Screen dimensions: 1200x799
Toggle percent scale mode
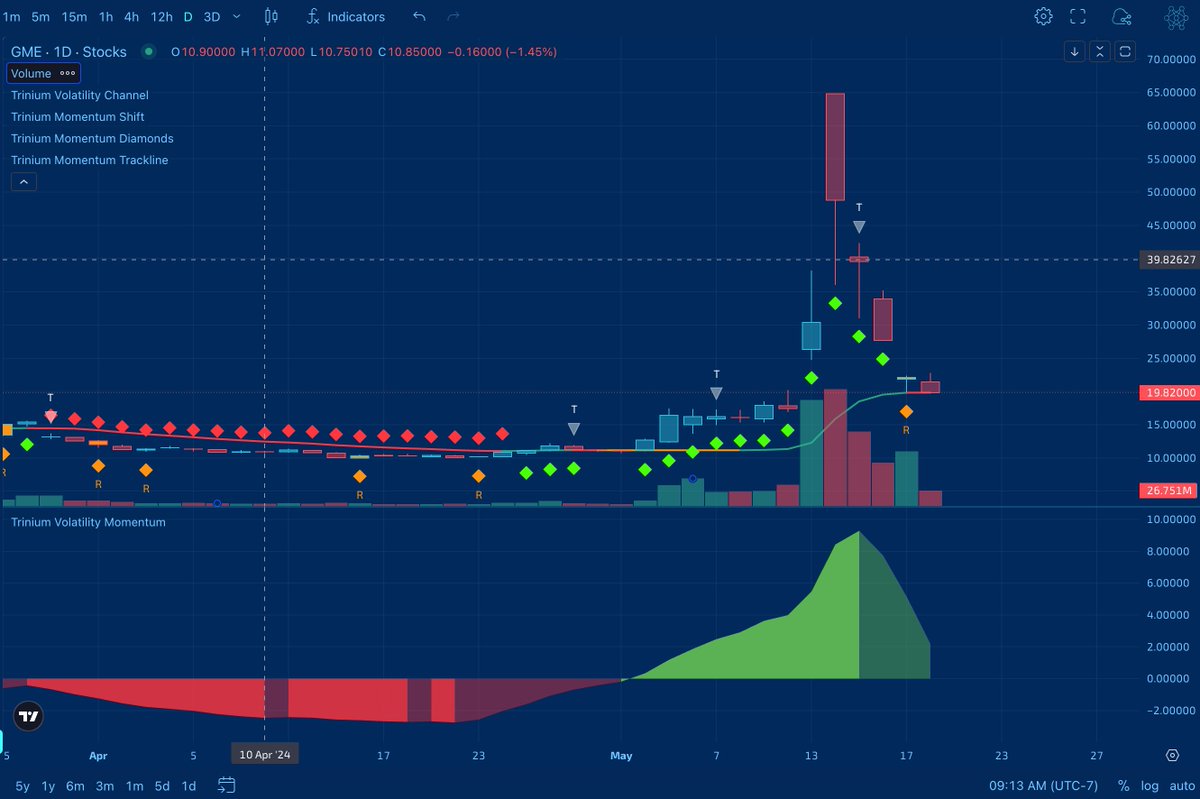[x=1123, y=785]
